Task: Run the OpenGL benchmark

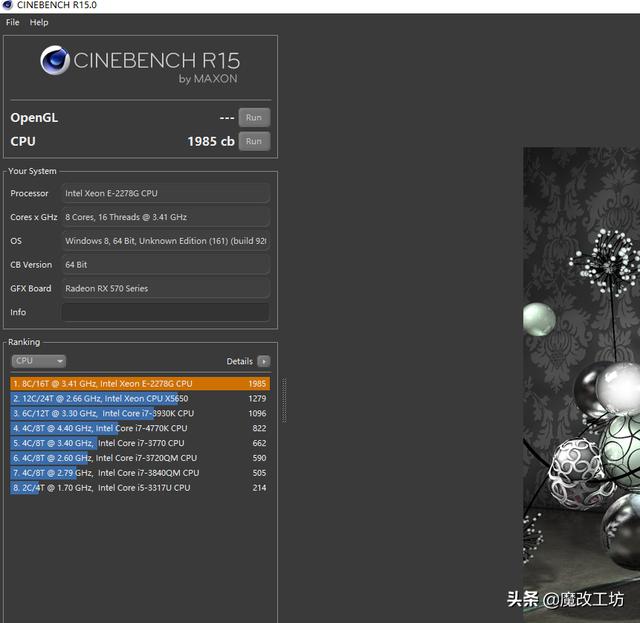Action: tap(254, 118)
